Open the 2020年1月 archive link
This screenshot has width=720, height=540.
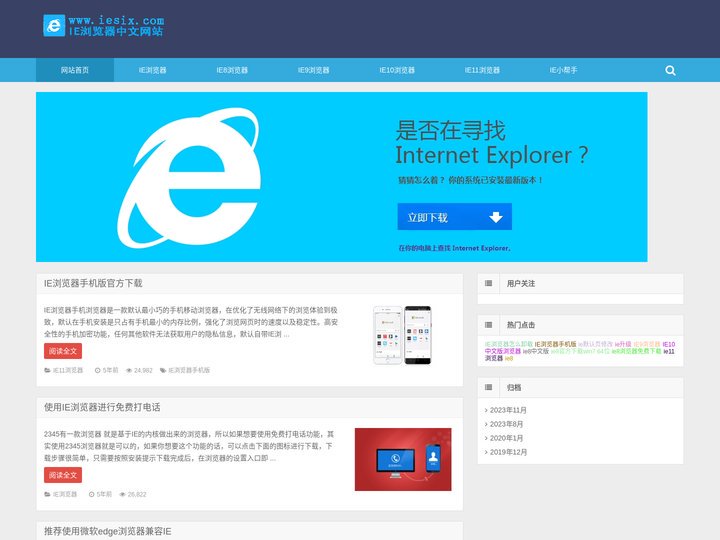click(506, 438)
